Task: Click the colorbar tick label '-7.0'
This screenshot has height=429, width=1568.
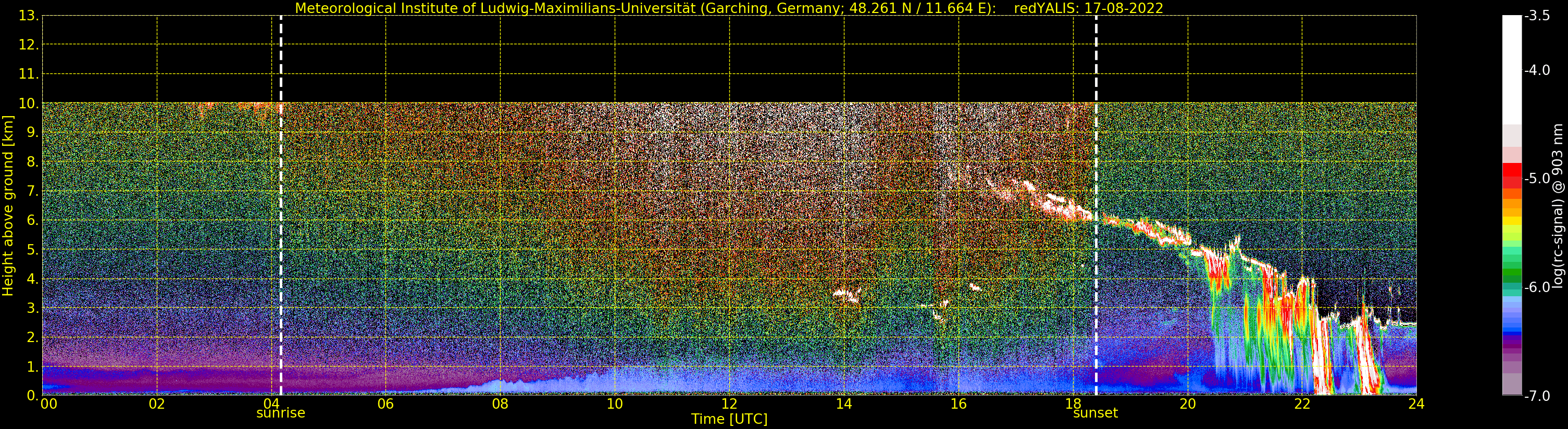Action: click(x=1537, y=396)
